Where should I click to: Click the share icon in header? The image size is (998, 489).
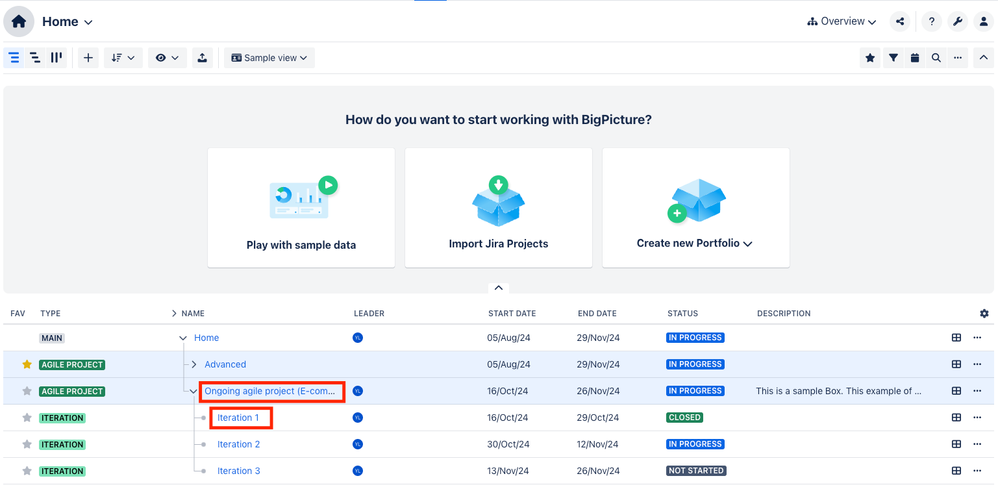(899, 22)
